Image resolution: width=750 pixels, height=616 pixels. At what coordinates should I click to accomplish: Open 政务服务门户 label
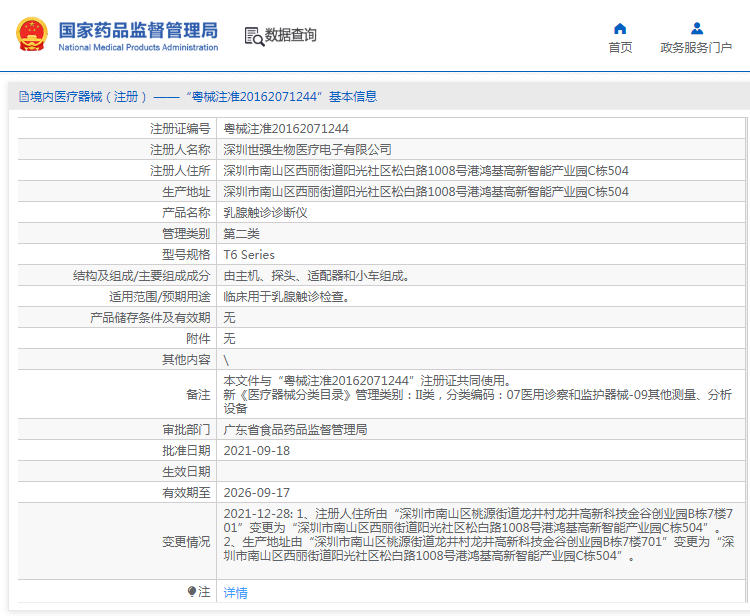click(x=696, y=47)
